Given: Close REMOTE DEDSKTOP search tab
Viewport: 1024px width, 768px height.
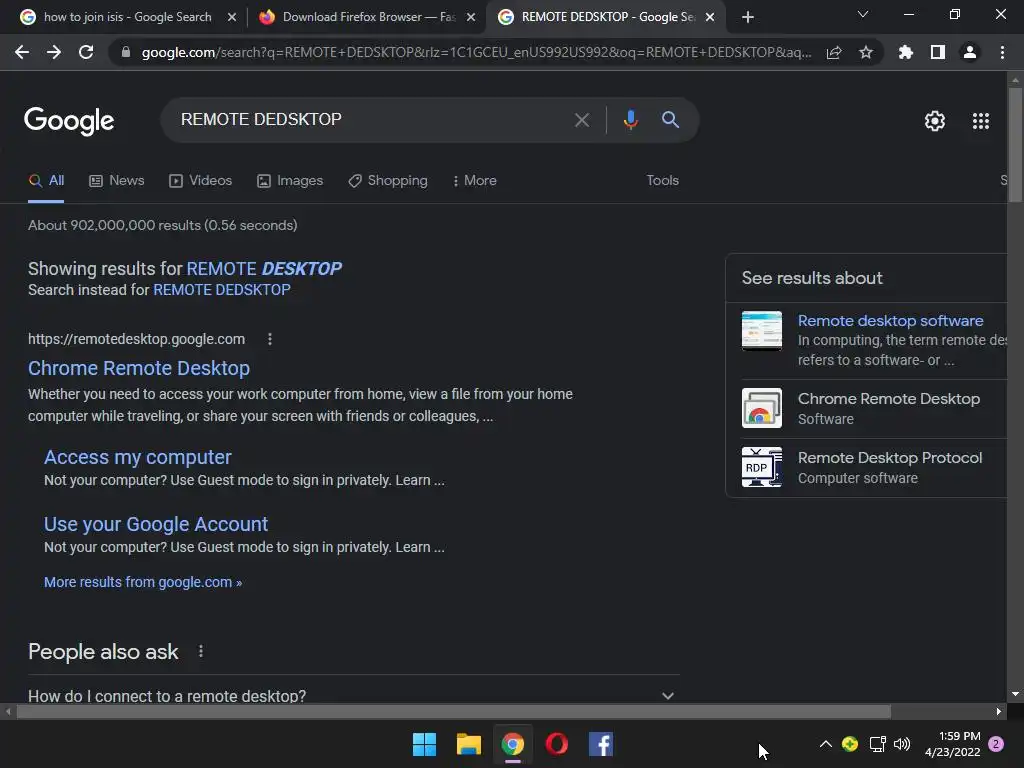Looking at the screenshot, I should (x=710, y=17).
